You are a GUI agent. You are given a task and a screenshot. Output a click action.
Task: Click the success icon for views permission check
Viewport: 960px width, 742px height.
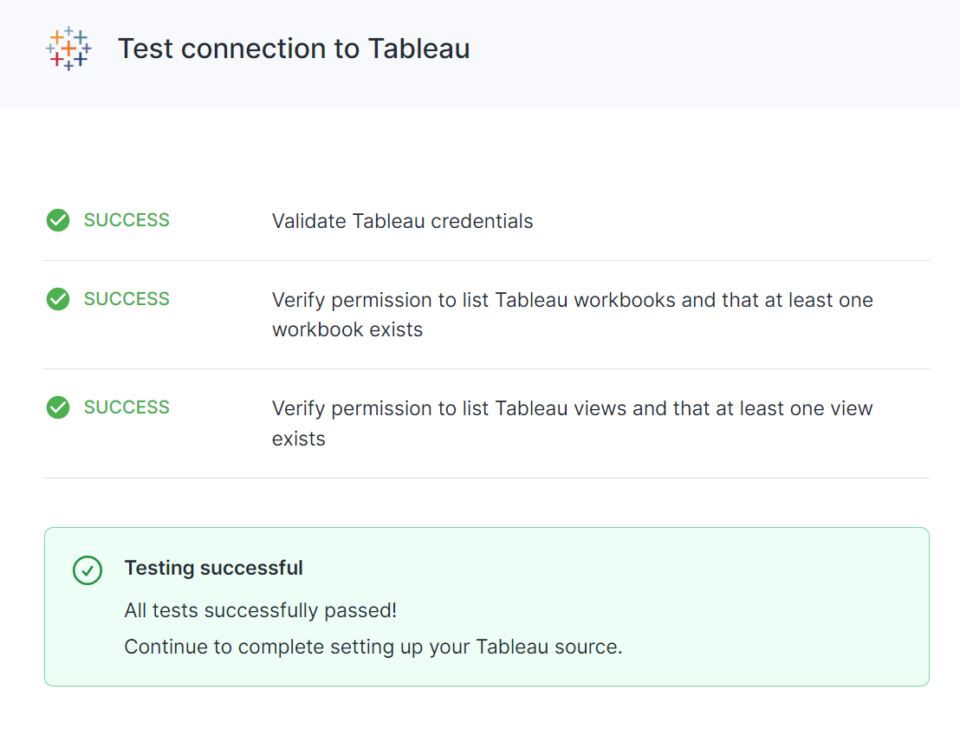(x=58, y=407)
